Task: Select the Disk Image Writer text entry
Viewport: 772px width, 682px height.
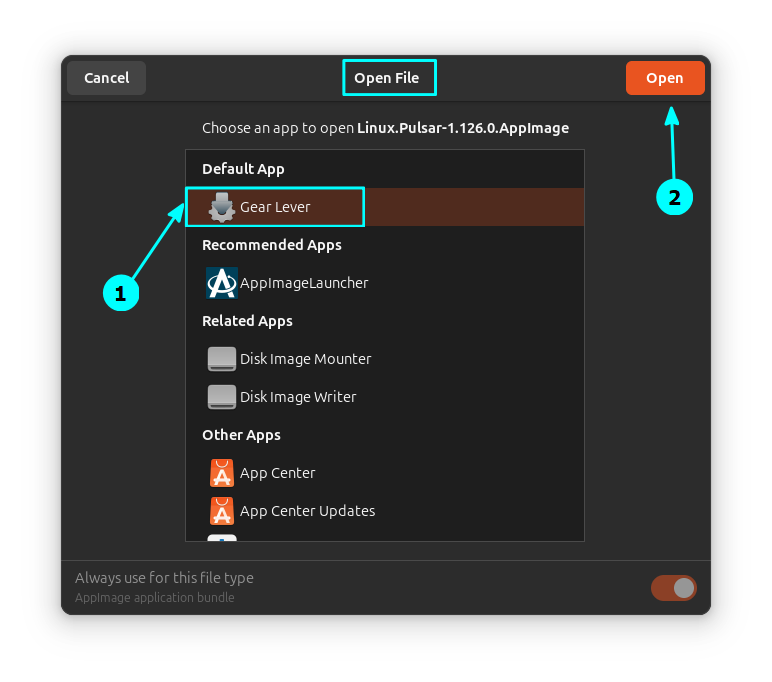Action: coord(298,397)
